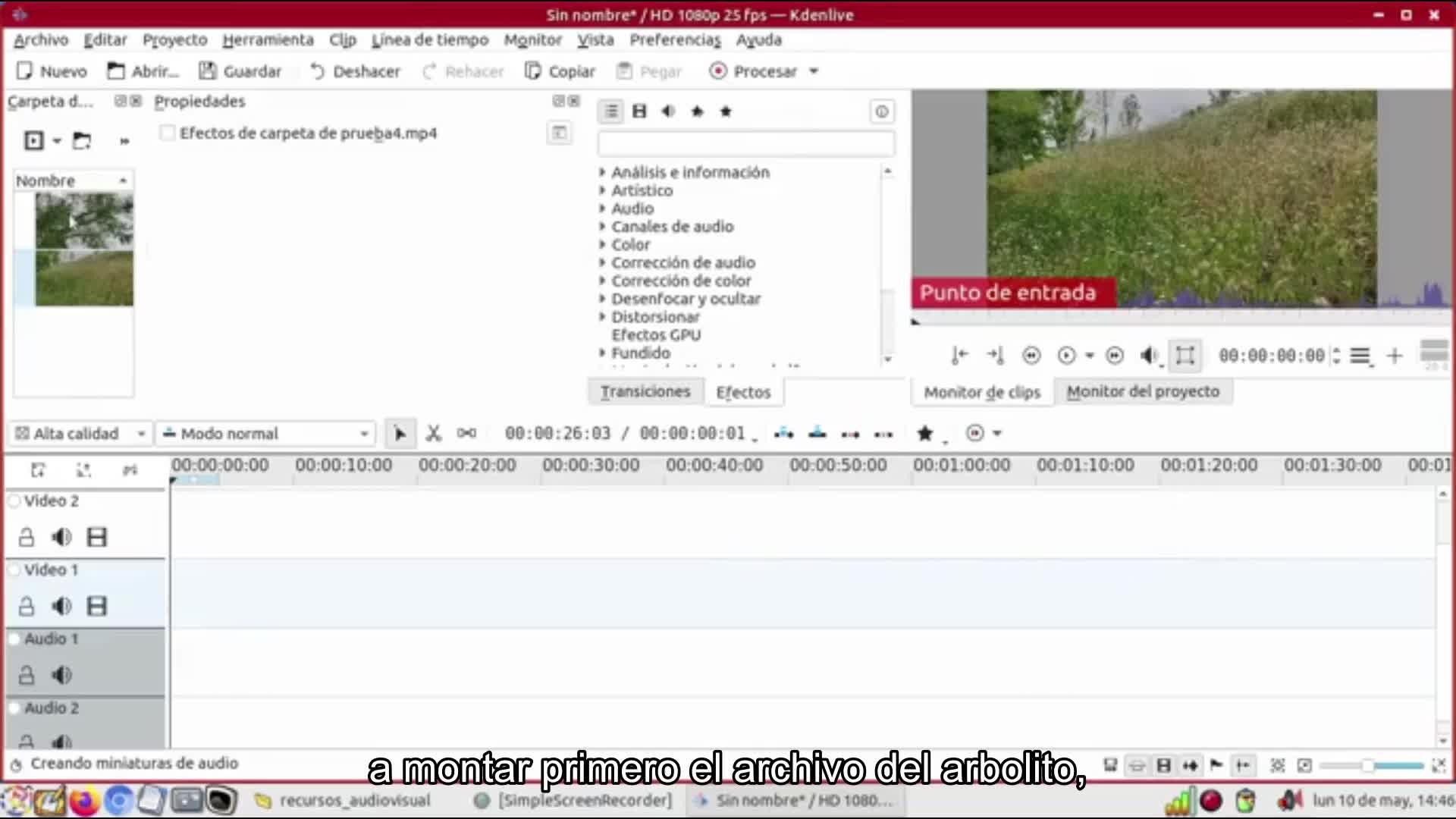Mute the Audio 1 track
This screenshot has height=819, width=1456.
(x=61, y=674)
